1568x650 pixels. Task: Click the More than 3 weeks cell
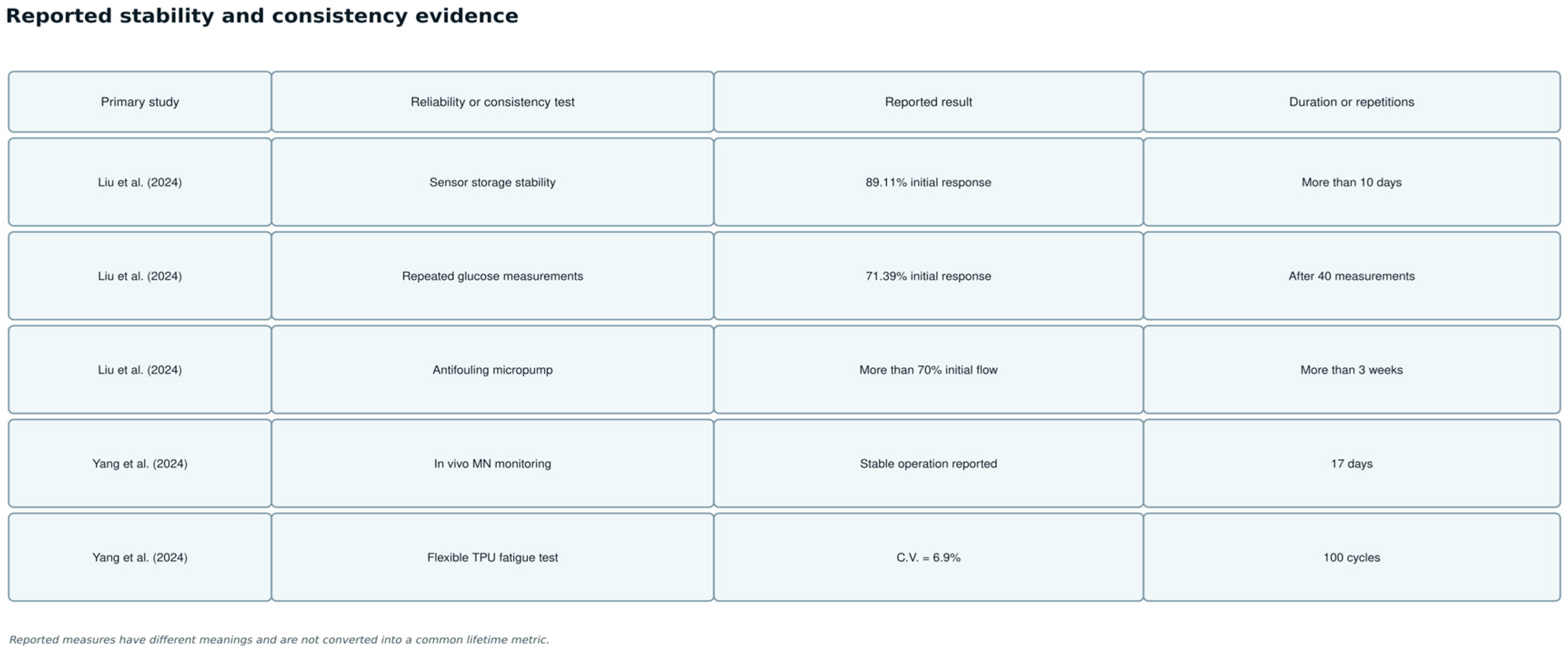click(x=1351, y=370)
